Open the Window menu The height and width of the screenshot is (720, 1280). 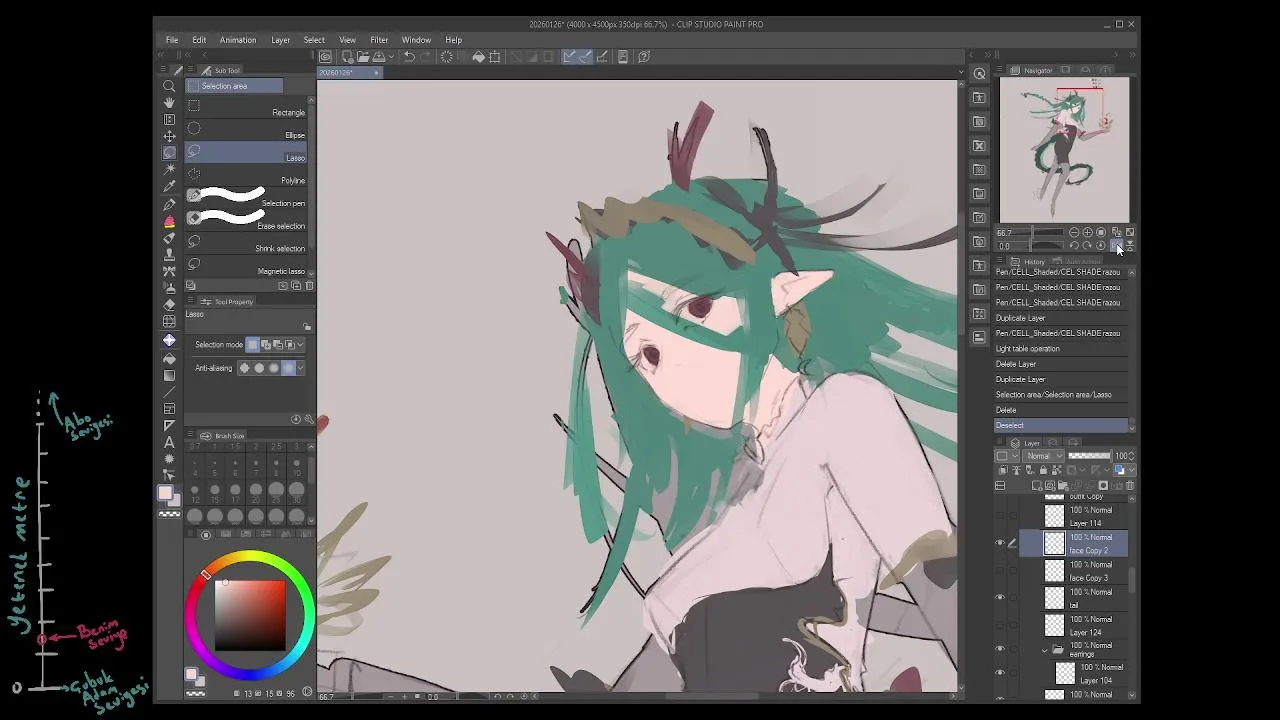(416, 40)
